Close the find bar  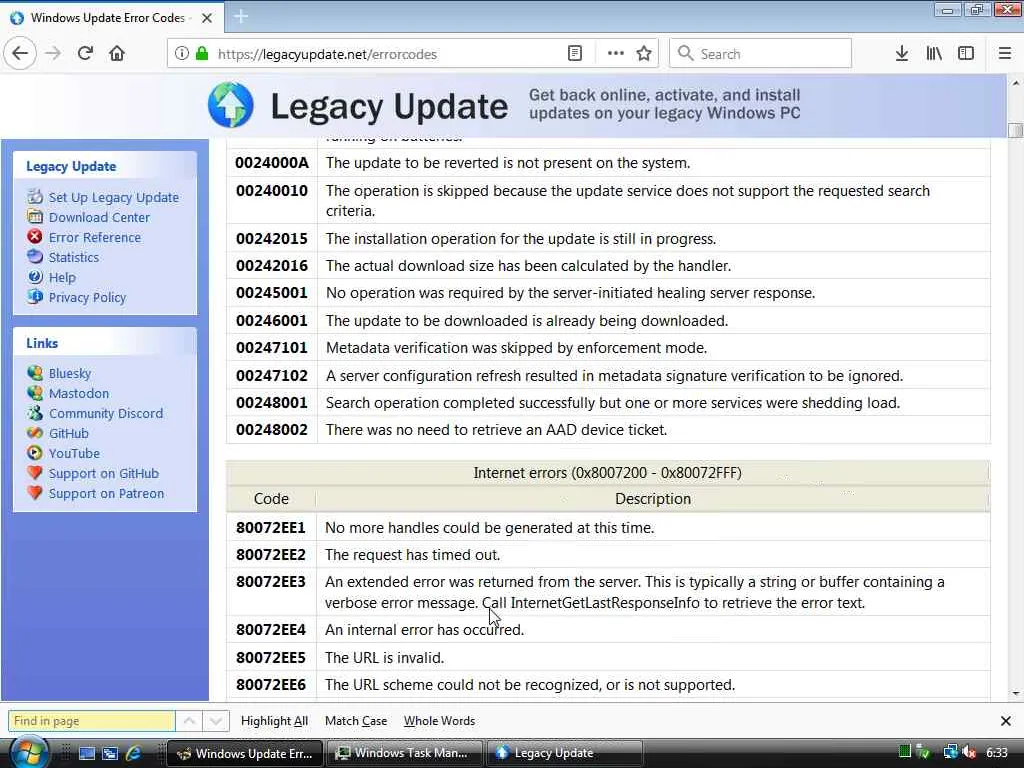(1006, 721)
